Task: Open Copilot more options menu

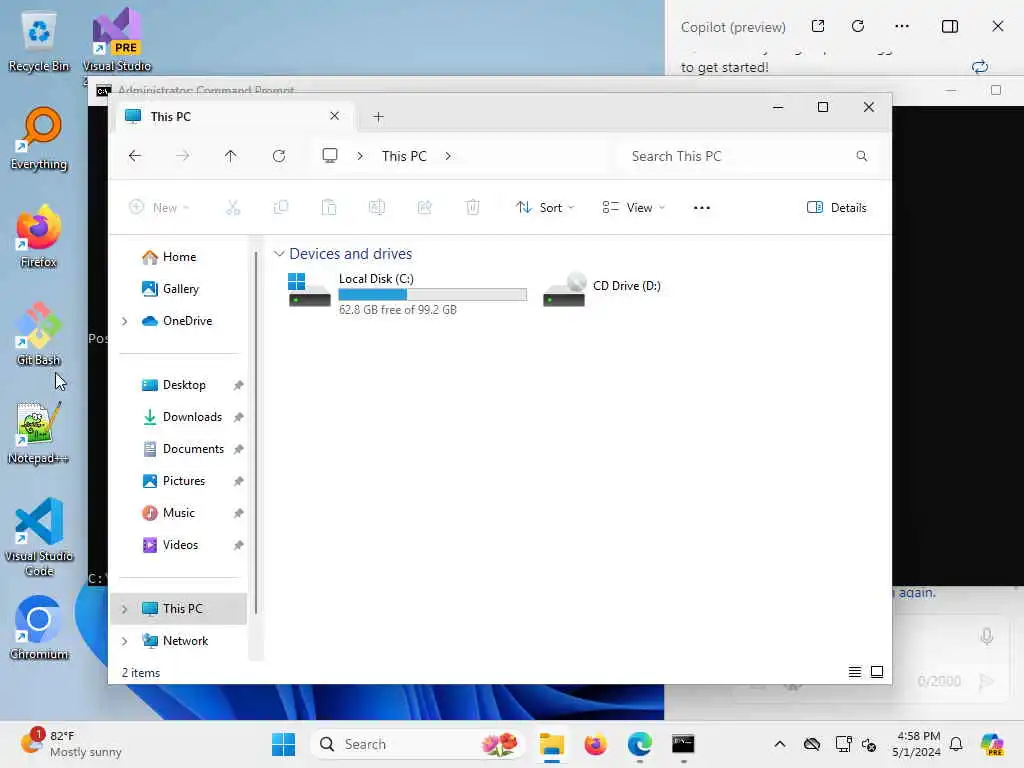Action: click(902, 26)
